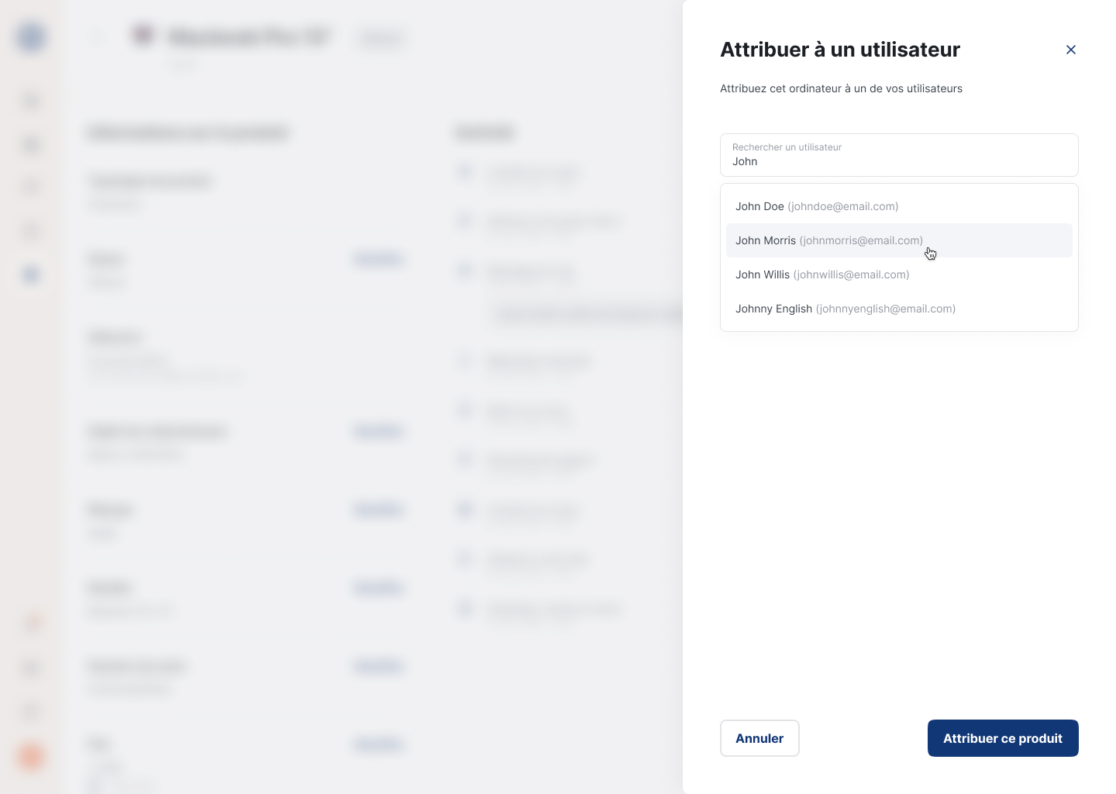Click the blurred Macintosh Pro page title

250,38
